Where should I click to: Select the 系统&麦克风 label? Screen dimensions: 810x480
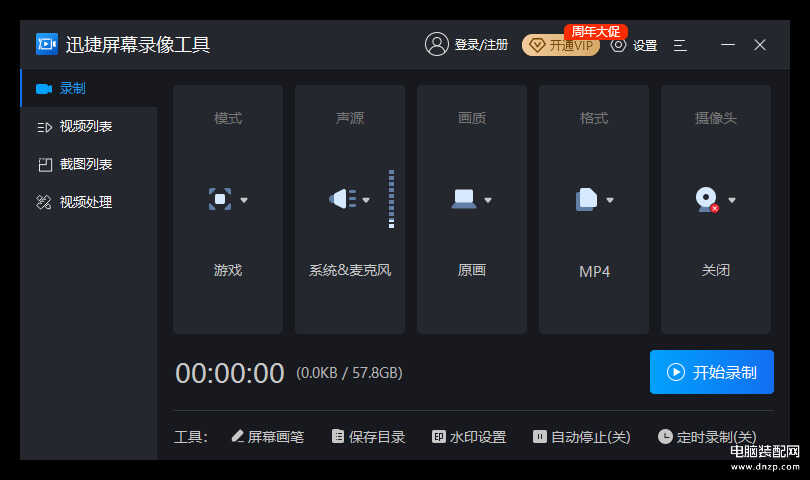350,270
